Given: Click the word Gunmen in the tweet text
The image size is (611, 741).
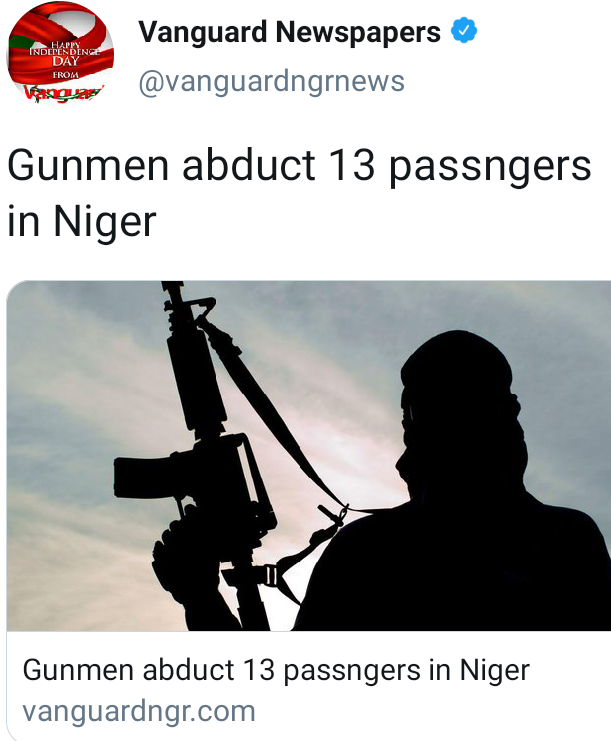Looking at the screenshot, I should [x=88, y=166].
